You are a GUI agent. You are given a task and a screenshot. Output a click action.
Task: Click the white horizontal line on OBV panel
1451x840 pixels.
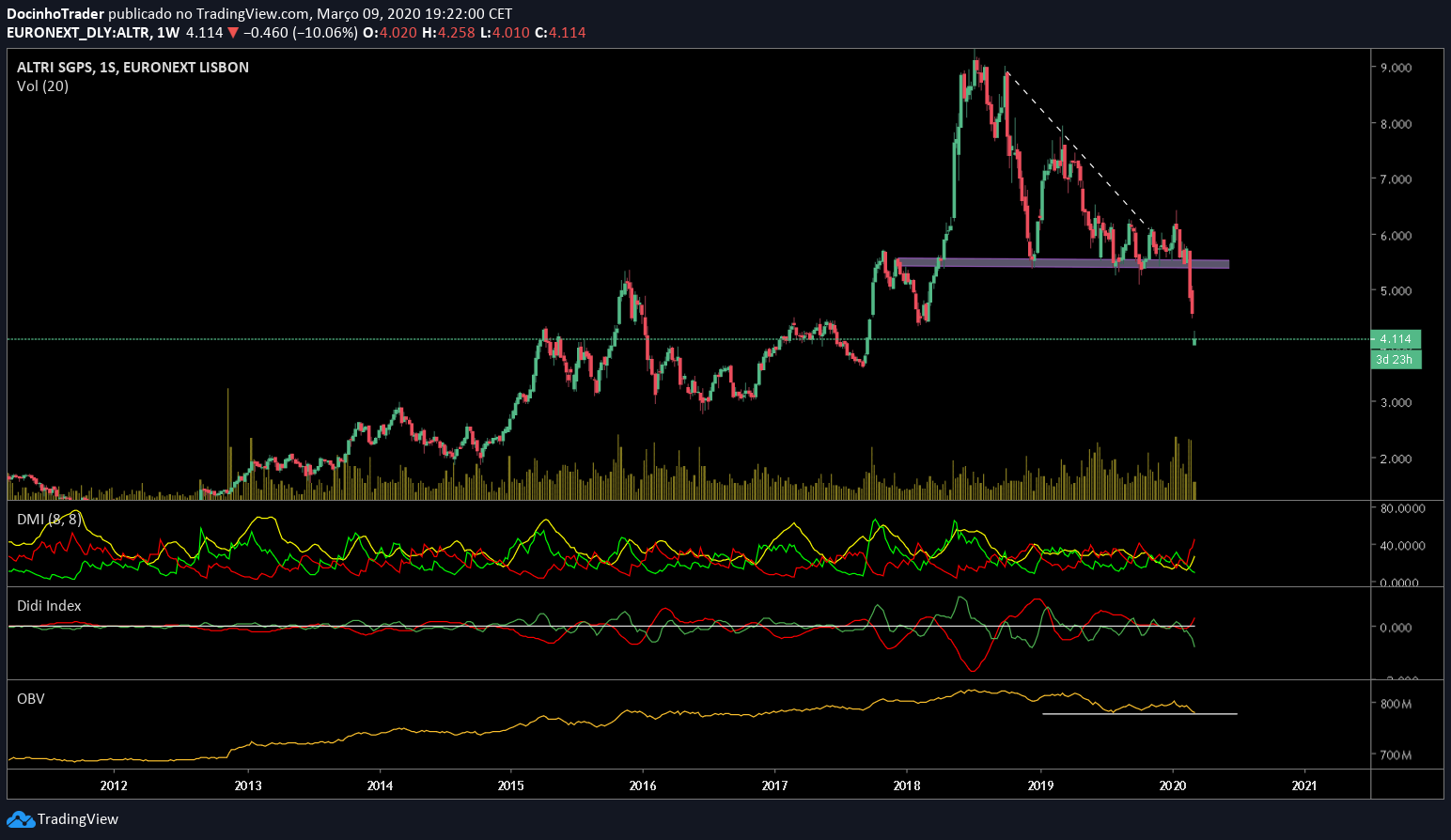coord(1140,714)
